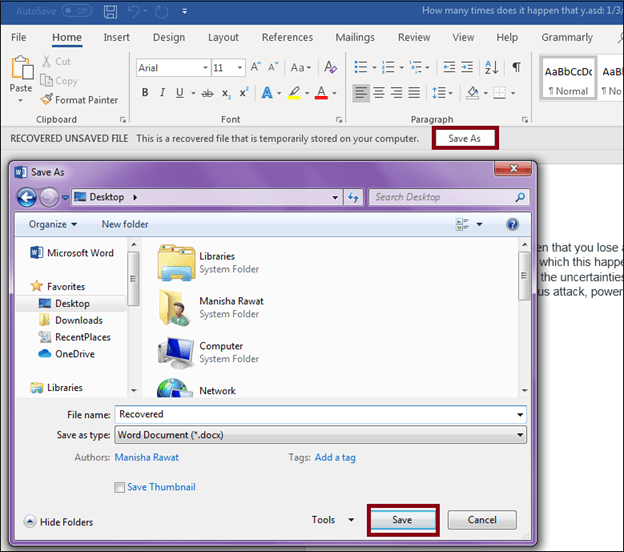Viewport: 624px width, 552px height.
Task: Open the Layout tab
Action: click(x=223, y=37)
